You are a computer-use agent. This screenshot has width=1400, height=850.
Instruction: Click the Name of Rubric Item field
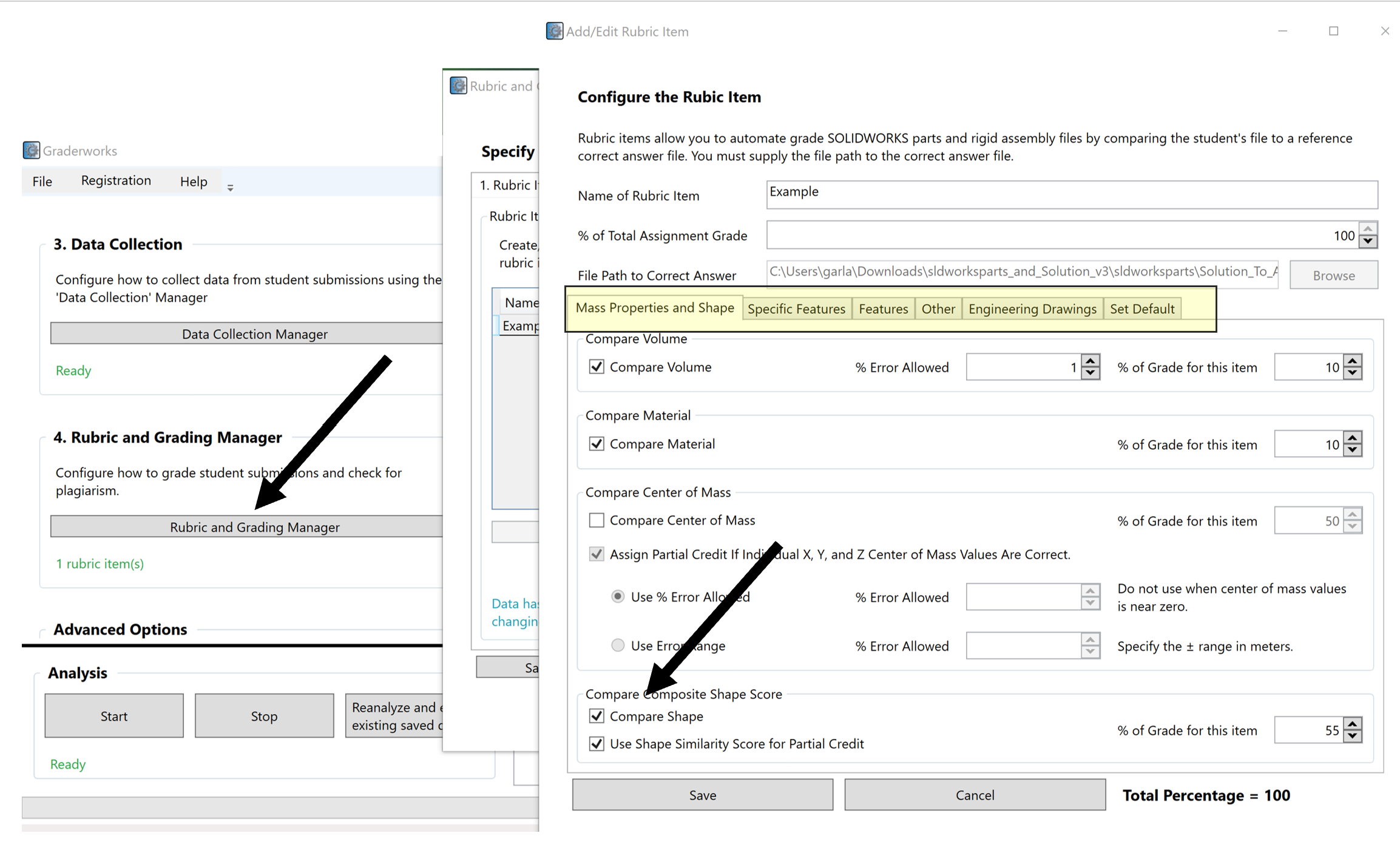tap(1071, 194)
